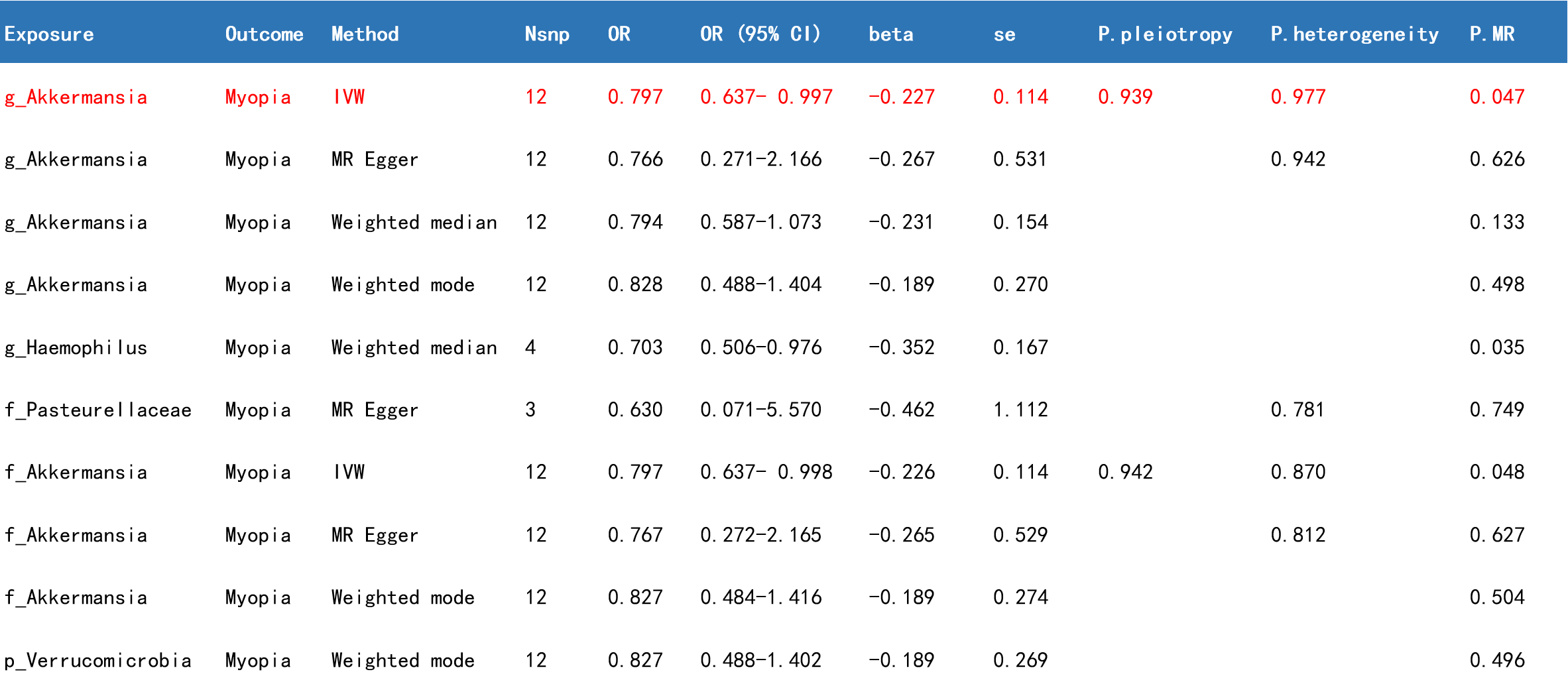The width and height of the screenshot is (1568, 690).
Task: Click the p_Verrucomicrobia exposure cell
Action: 97,660
